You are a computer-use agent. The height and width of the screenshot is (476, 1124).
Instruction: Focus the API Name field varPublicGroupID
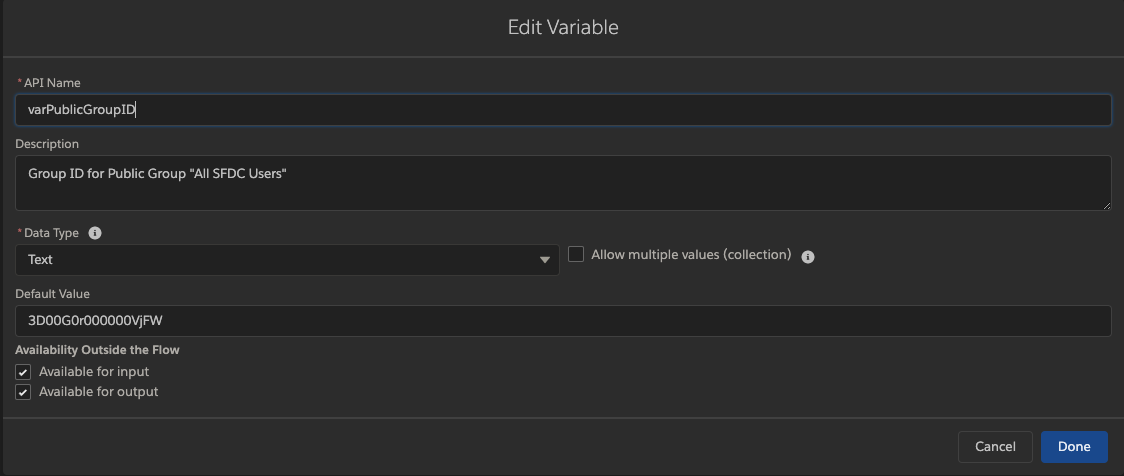(x=562, y=110)
